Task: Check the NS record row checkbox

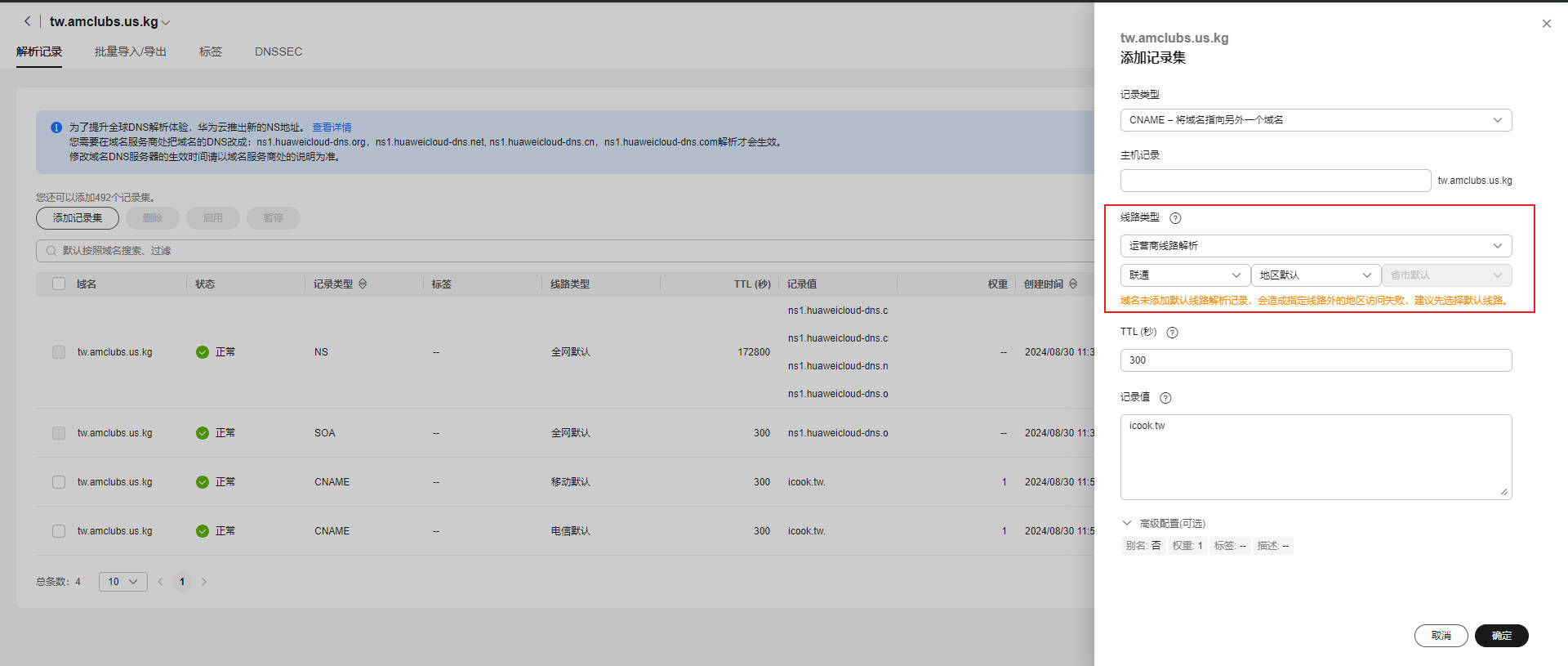Action: (x=59, y=352)
